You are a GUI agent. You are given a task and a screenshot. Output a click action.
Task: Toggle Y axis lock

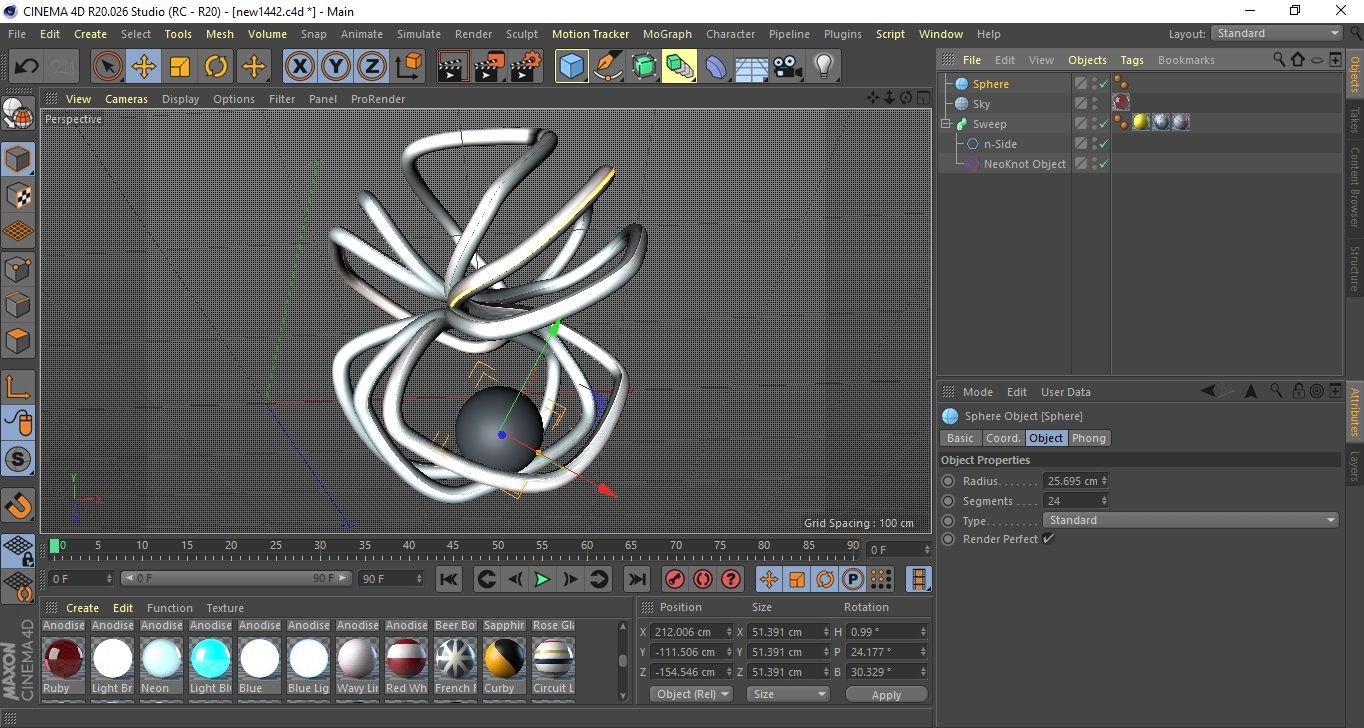[x=335, y=67]
